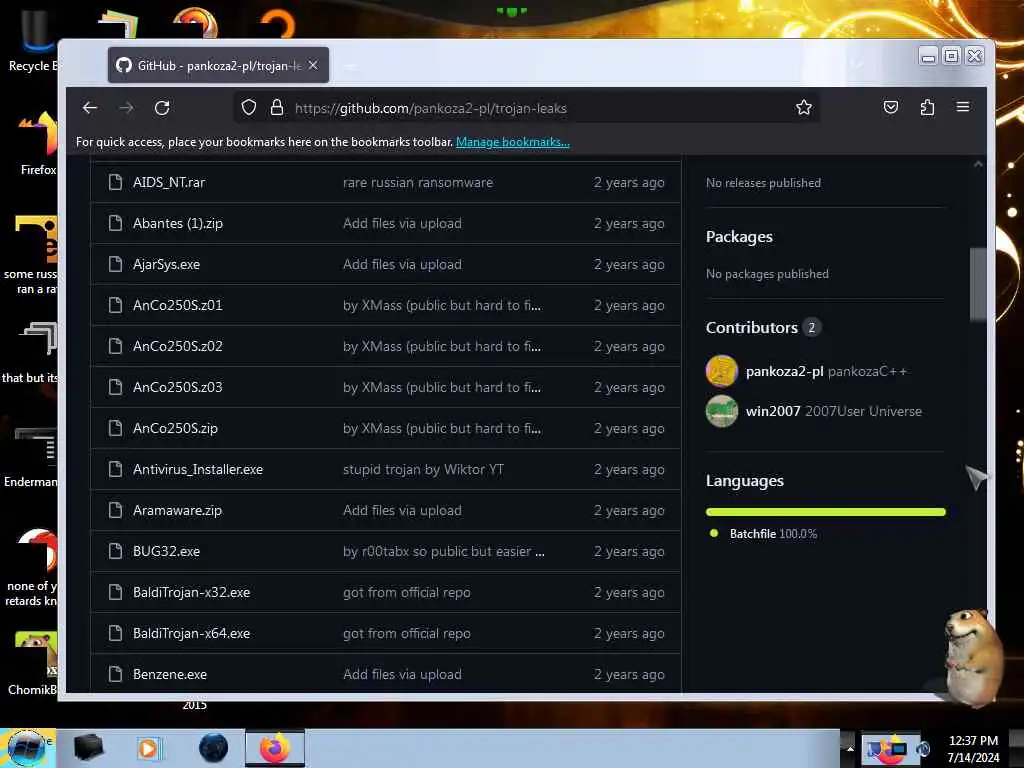
Task: Click the scrollbar up arrow
Action: (x=978, y=165)
